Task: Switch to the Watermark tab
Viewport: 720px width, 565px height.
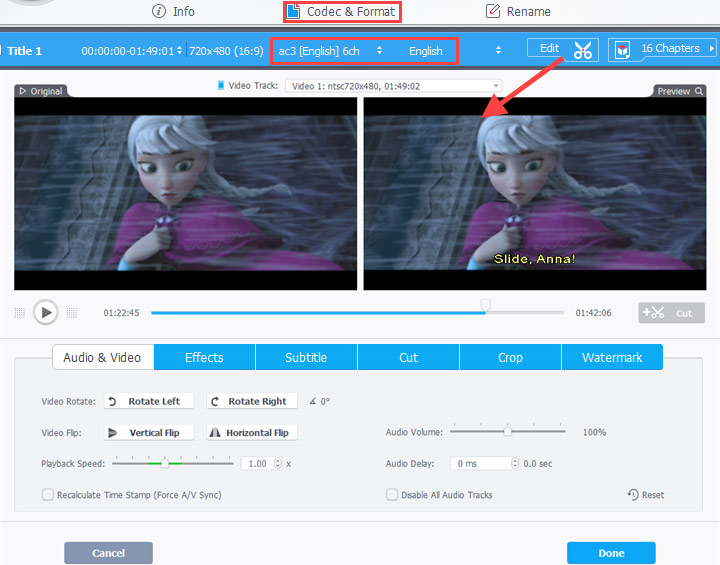Action: 612,357
